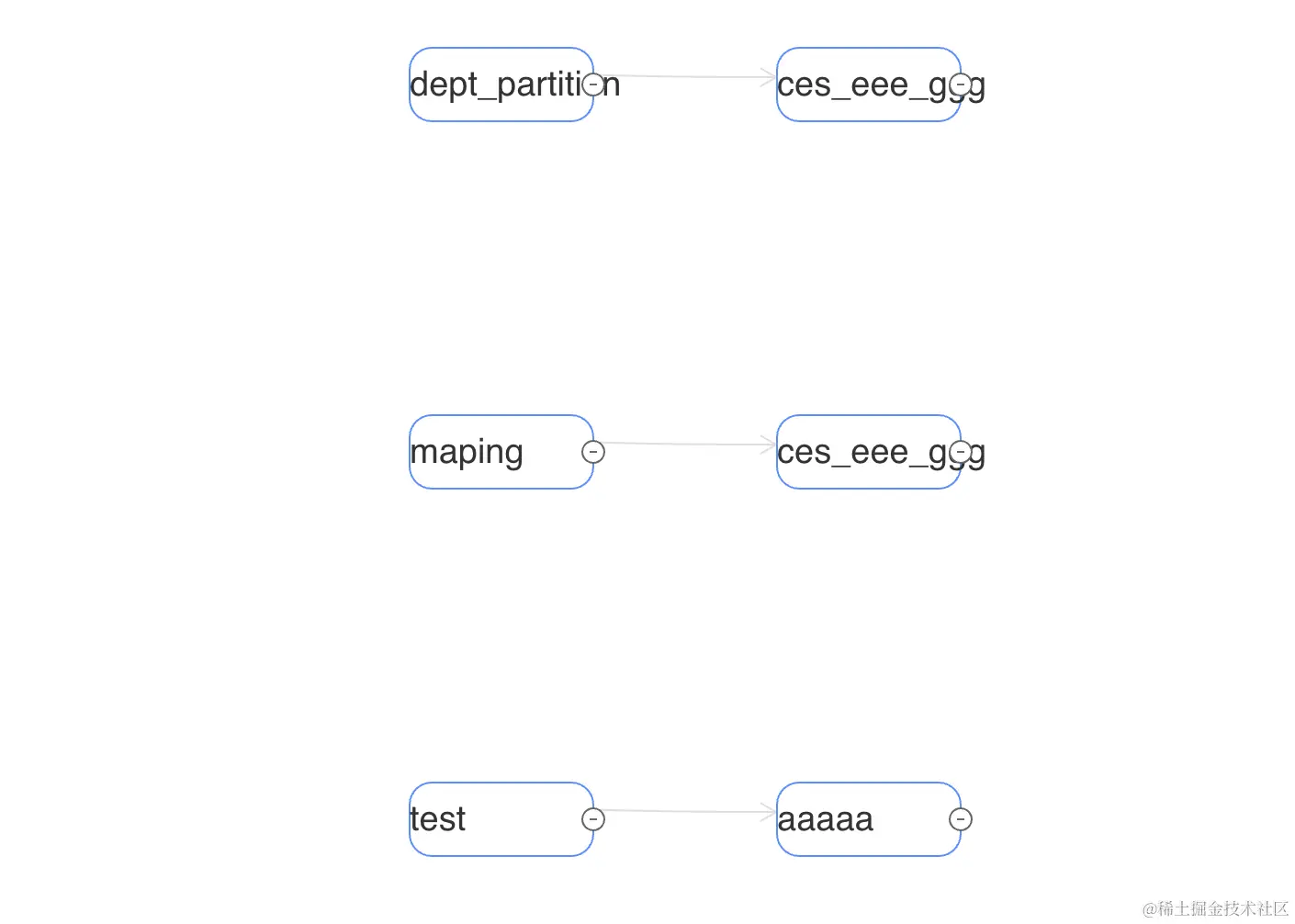Screen dimensions: 1295x924
Task: Click minus circle on ces_eee_ggg linked from dept_partition
Action: point(961,85)
